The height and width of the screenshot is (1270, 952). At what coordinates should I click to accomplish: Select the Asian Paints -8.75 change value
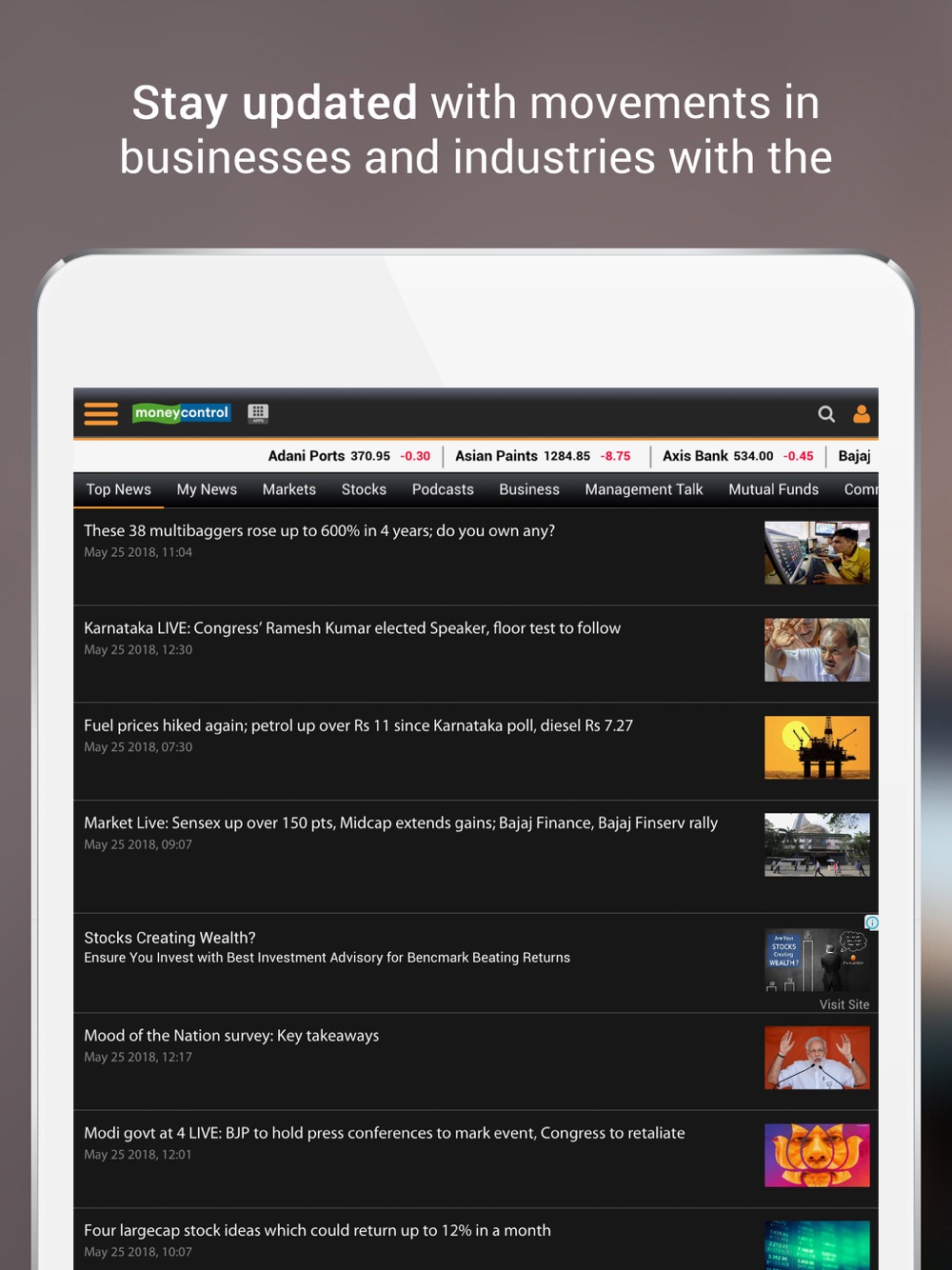tap(615, 456)
